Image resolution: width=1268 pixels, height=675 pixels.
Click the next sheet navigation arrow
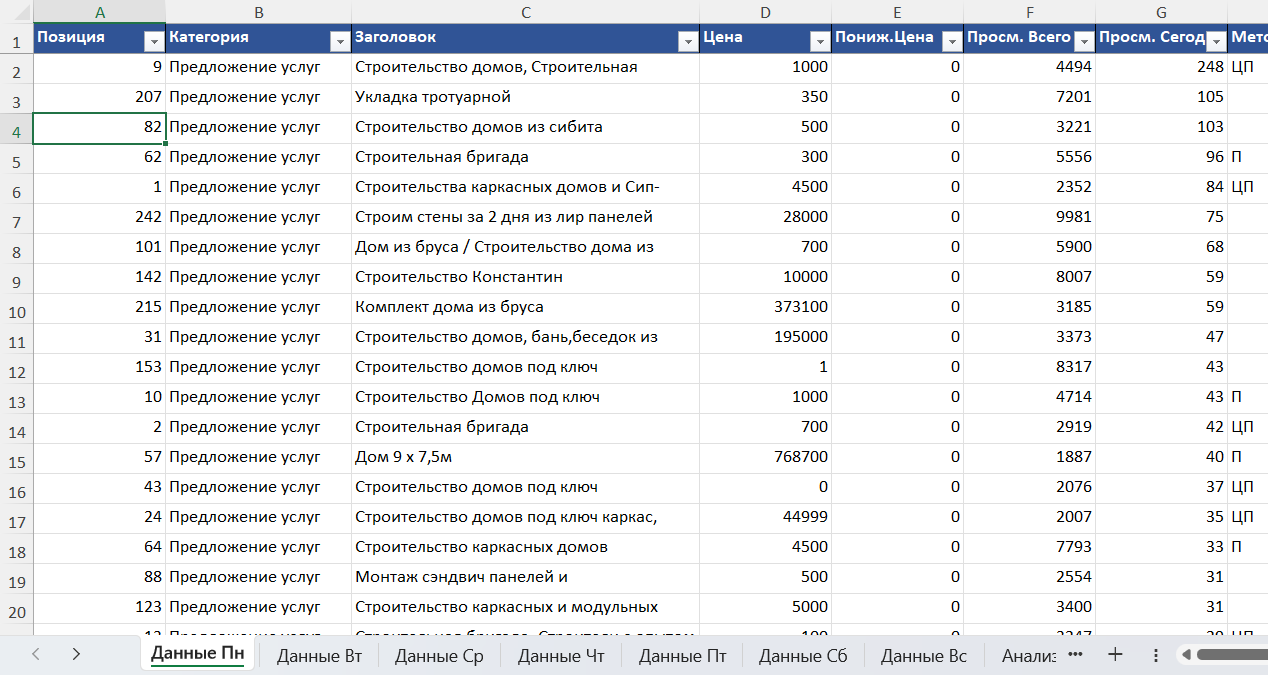coord(76,654)
